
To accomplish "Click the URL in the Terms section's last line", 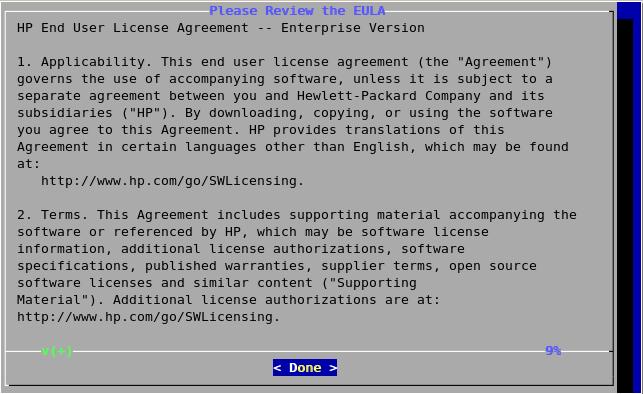I will pos(148,317).
